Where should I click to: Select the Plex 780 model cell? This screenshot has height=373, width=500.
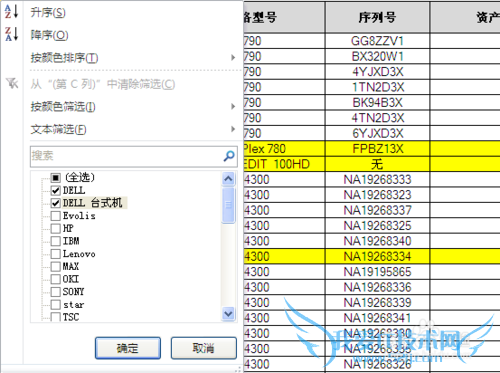(284, 149)
